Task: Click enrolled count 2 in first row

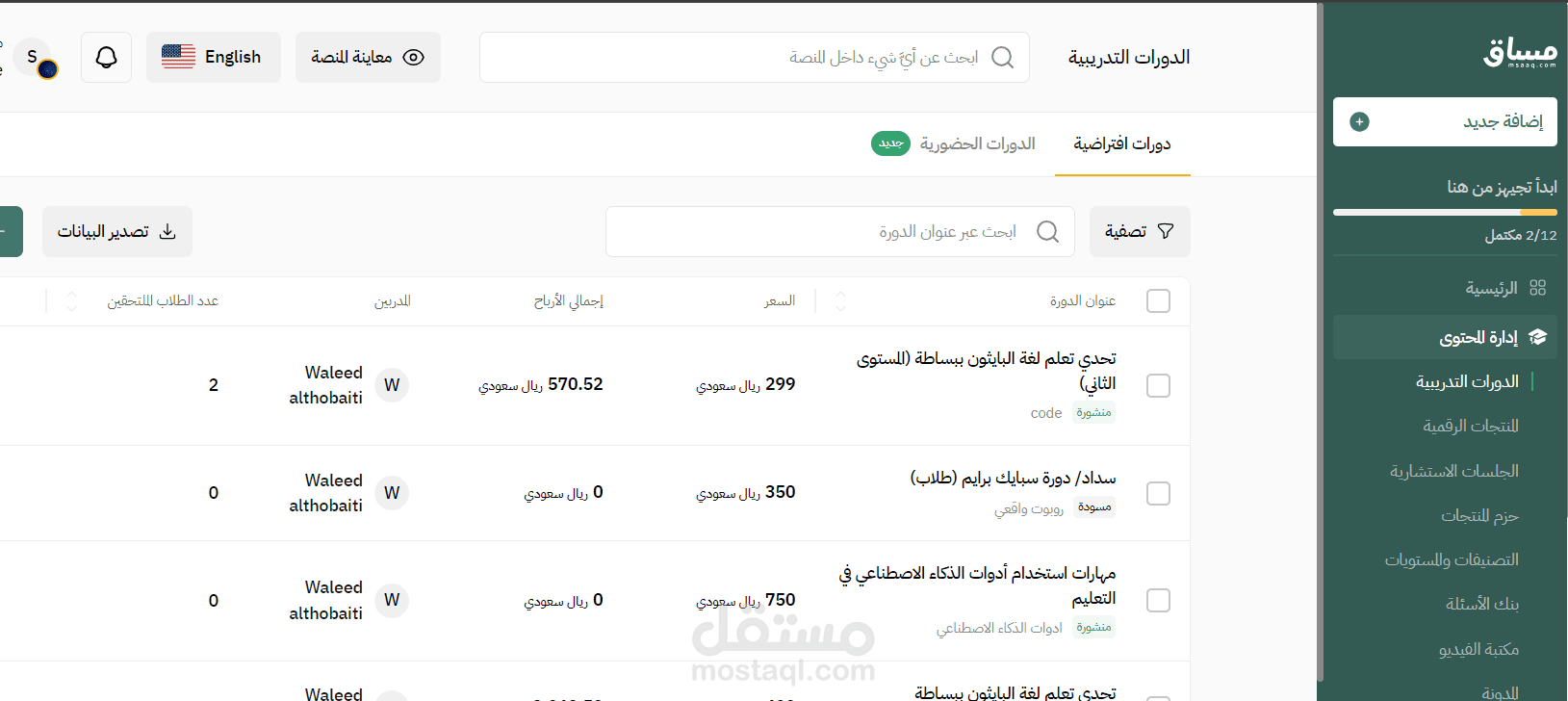Action: click(214, 385)
